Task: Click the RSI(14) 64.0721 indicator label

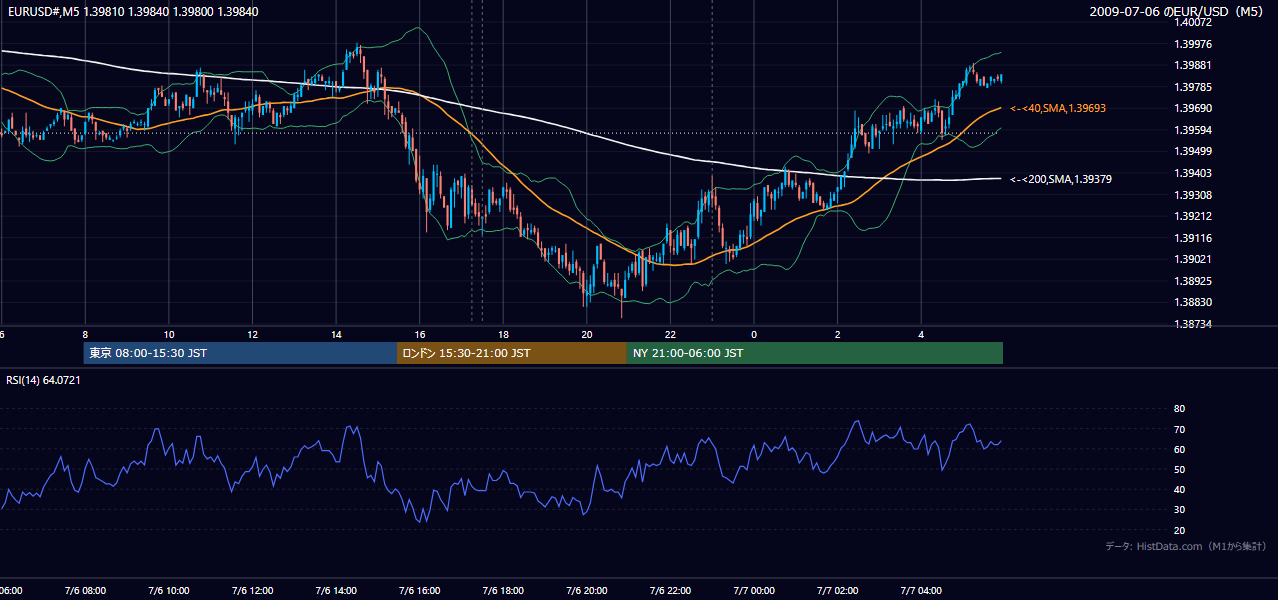Action: [43, 380]
